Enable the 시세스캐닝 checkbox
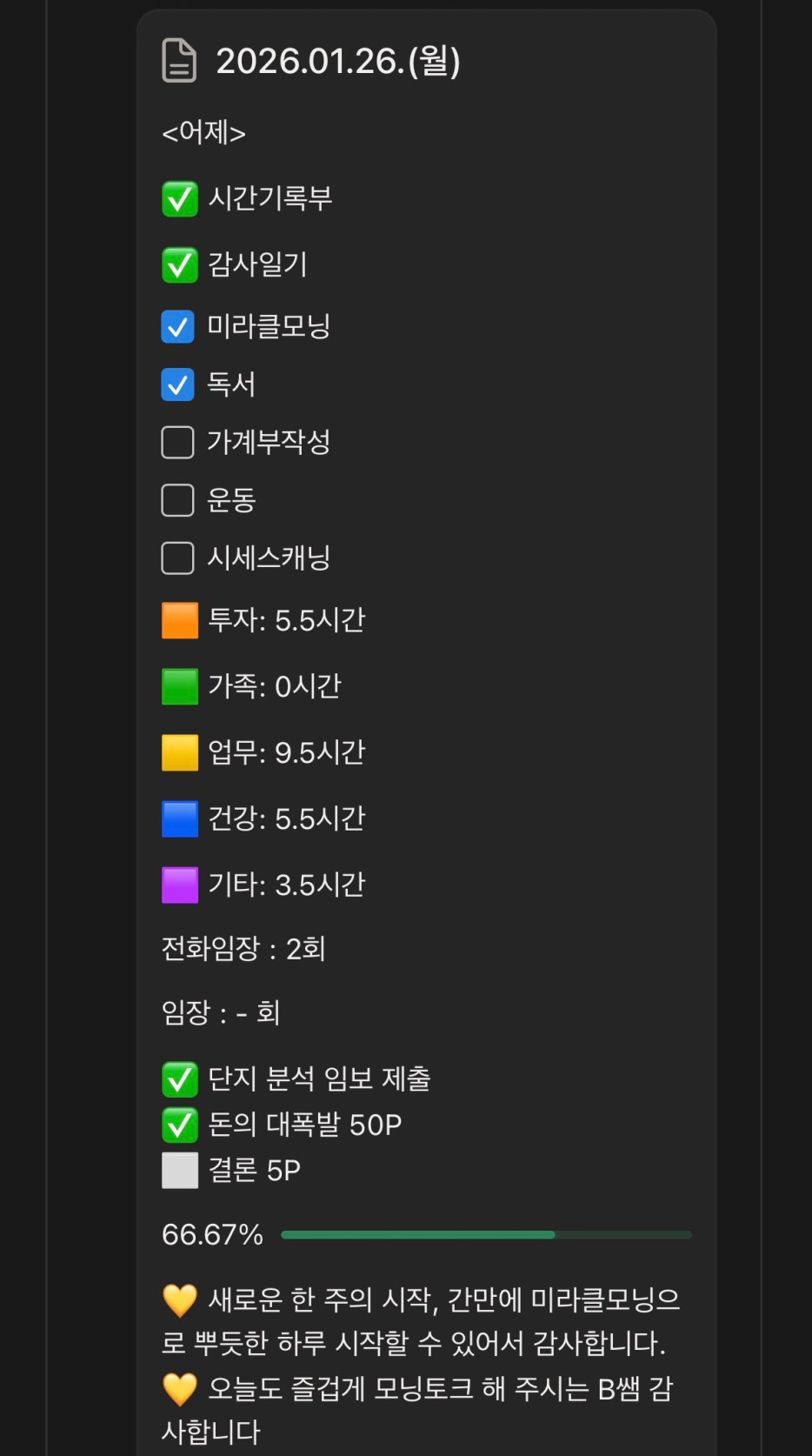812x1456 pixels. click(x=177, y=558)
